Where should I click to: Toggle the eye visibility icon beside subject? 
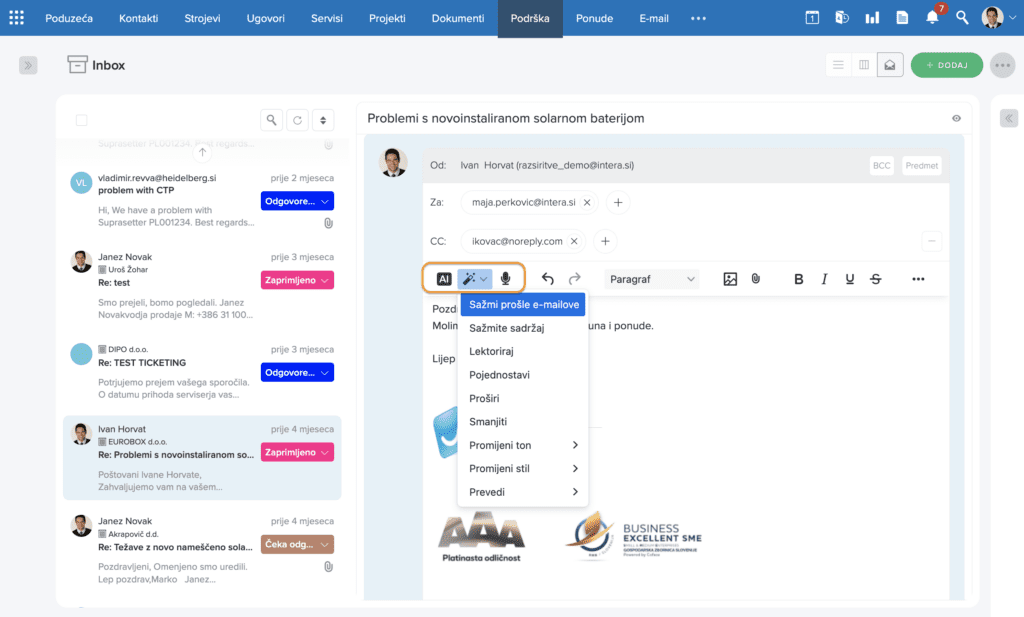point(956,118)
